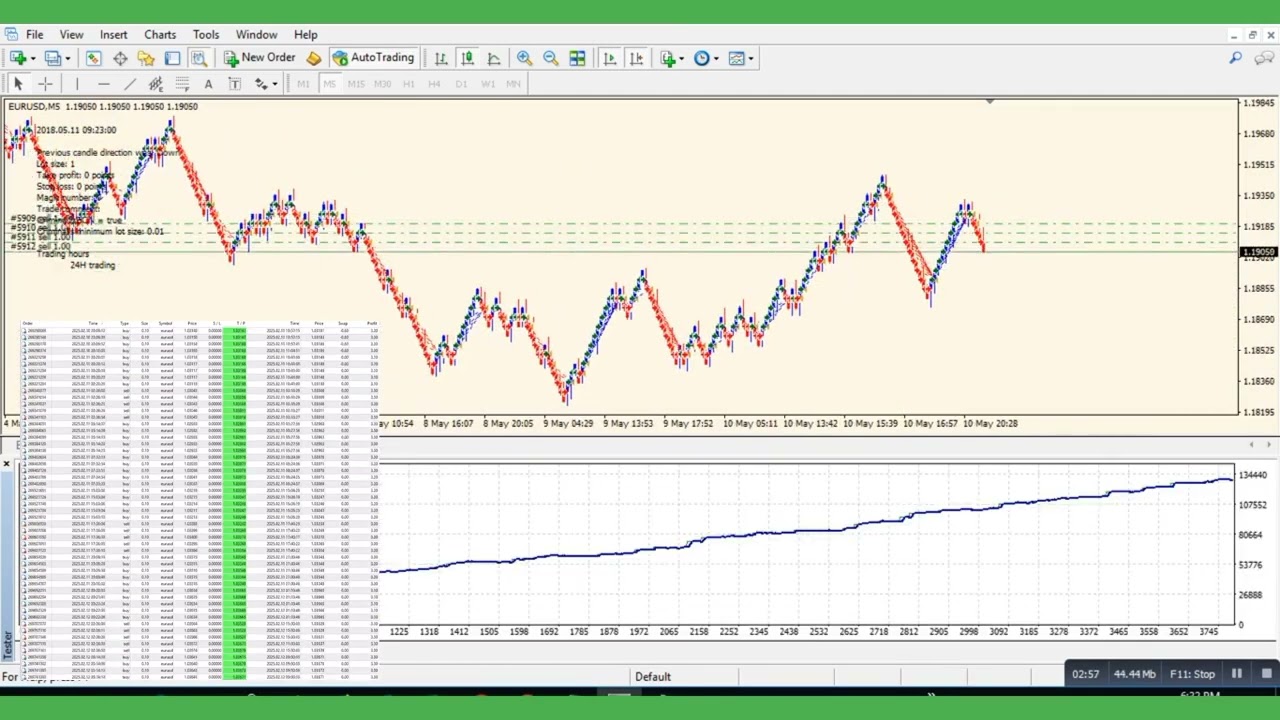Select the M1 timeframe
Image resolution: width=1280 pixels, height=720 pixels.
pos(303,84)
